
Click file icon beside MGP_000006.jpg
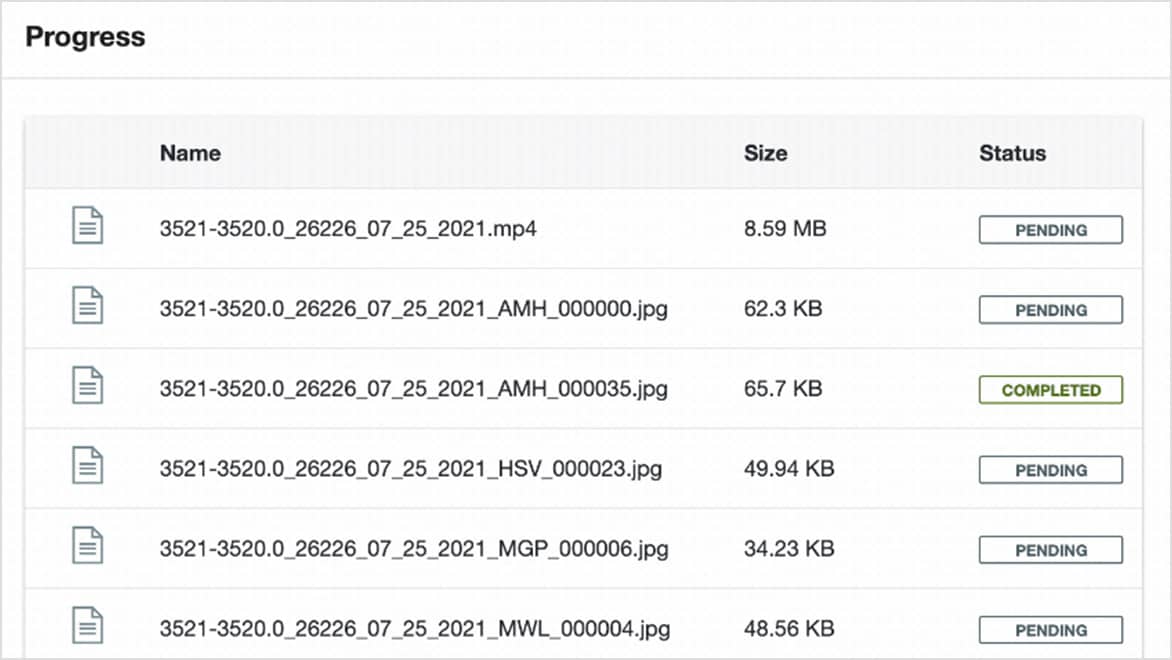click(88, 545)
